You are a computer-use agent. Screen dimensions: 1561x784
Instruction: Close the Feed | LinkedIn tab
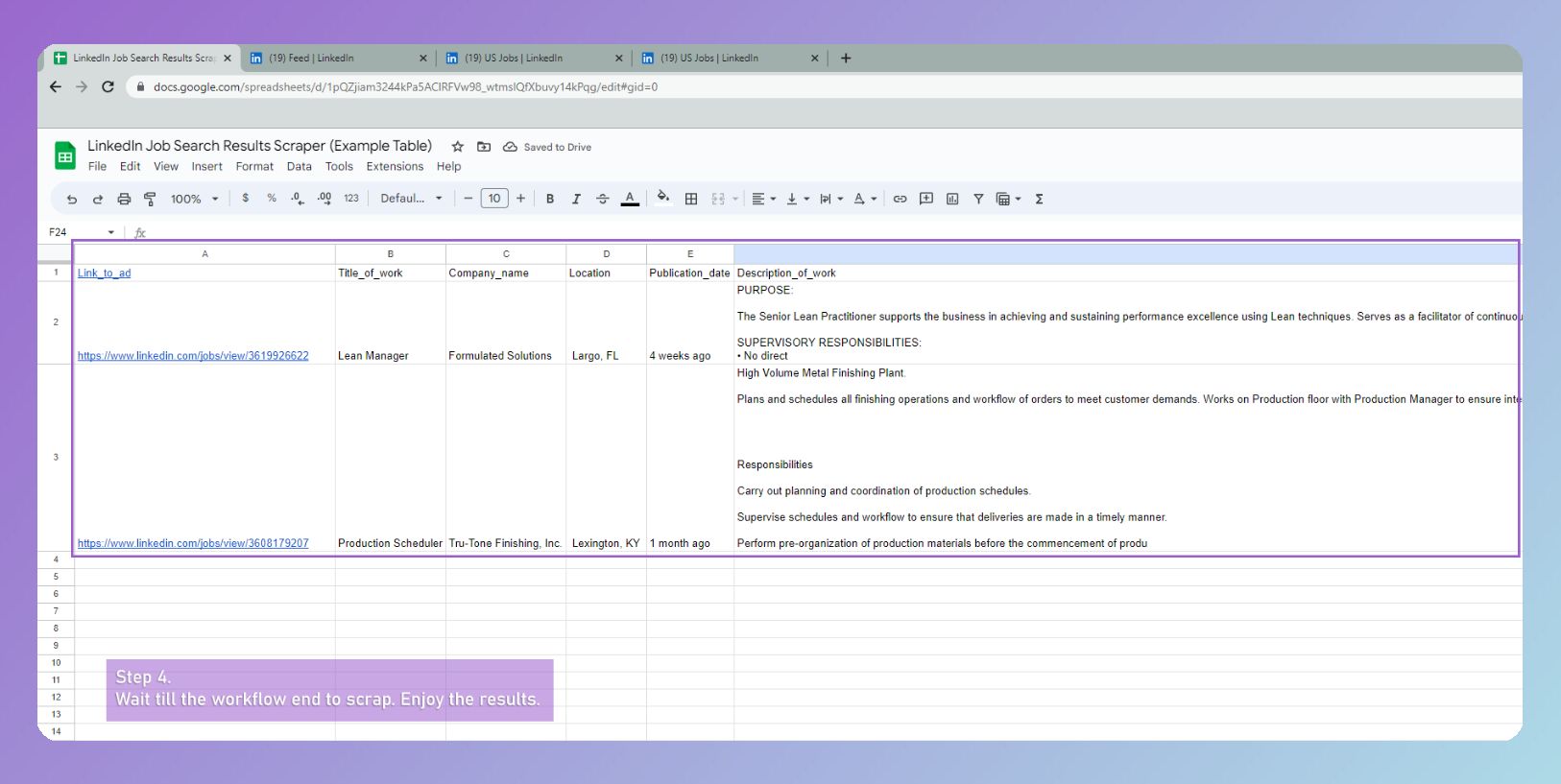[x=422, y=59]
